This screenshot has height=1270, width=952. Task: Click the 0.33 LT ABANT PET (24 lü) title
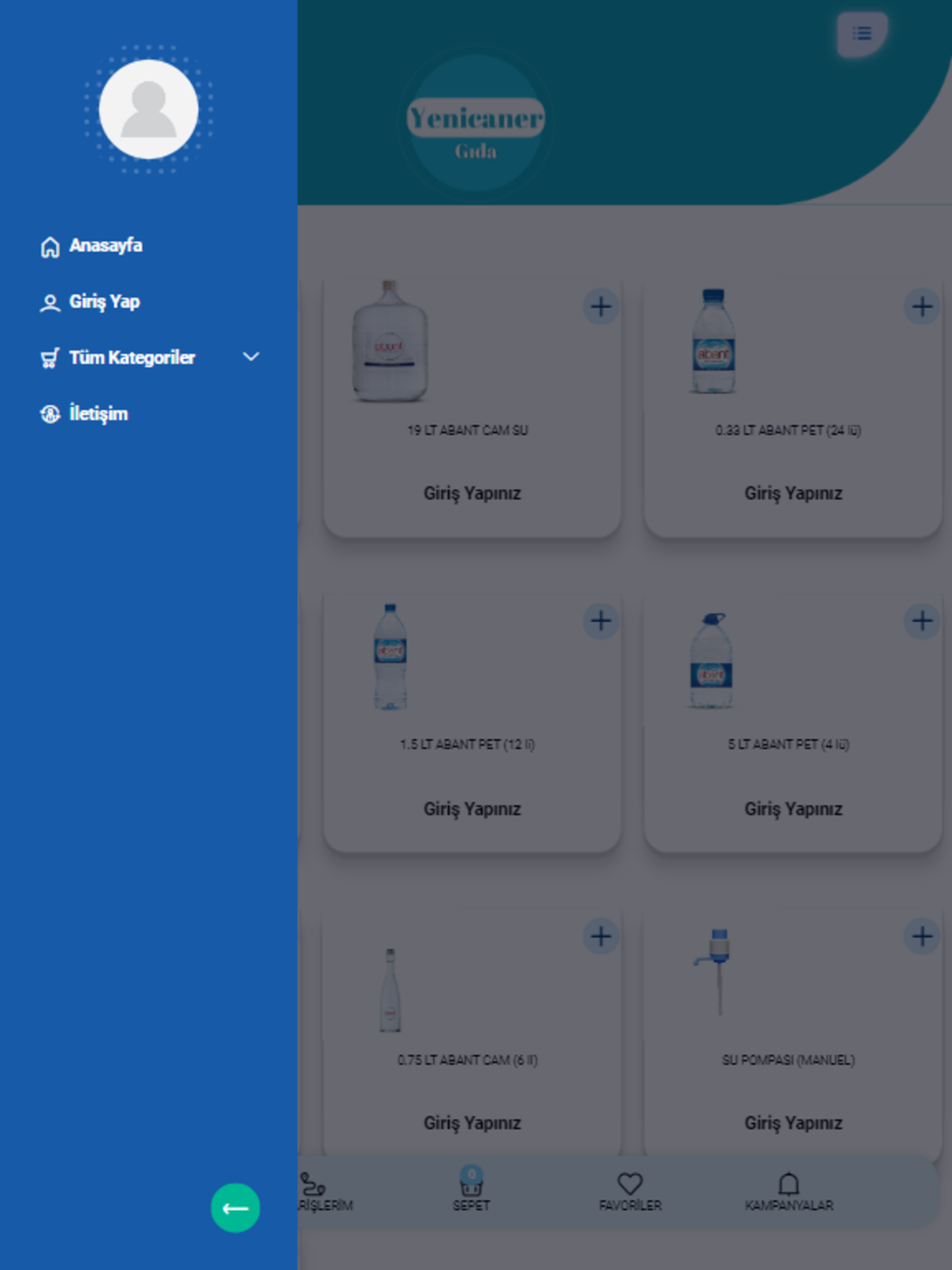click(788, 430)
